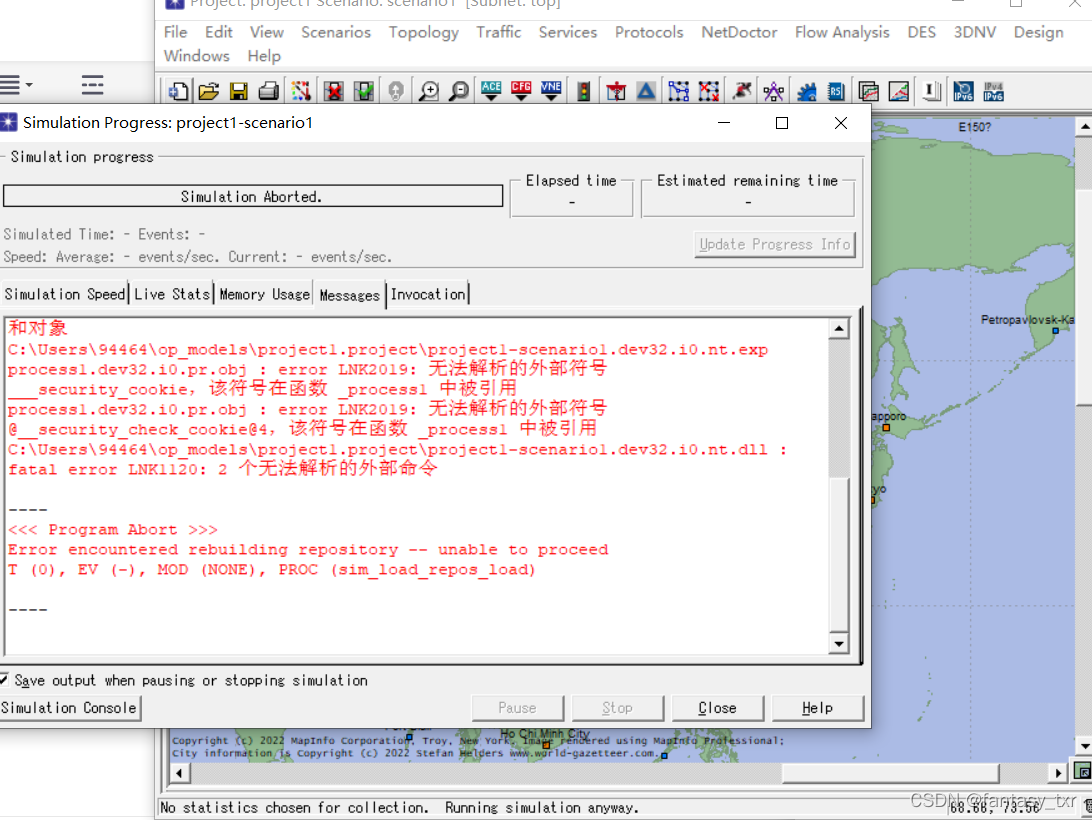1092x820 pixels.
Task: Click the NetDoctor medical icon
Action: pos(616,91)
